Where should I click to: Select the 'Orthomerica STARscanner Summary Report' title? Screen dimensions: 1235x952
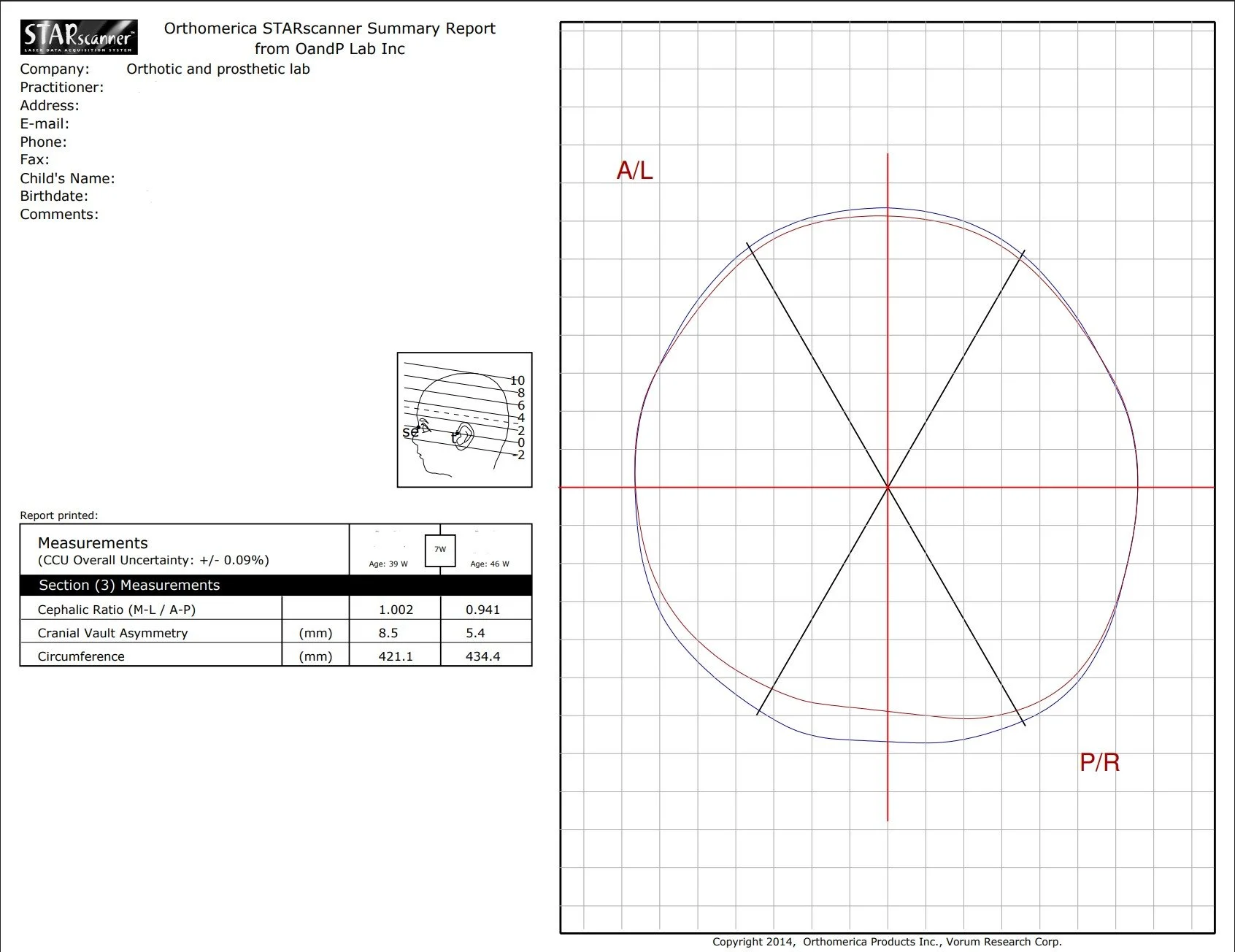pos(330,28)
